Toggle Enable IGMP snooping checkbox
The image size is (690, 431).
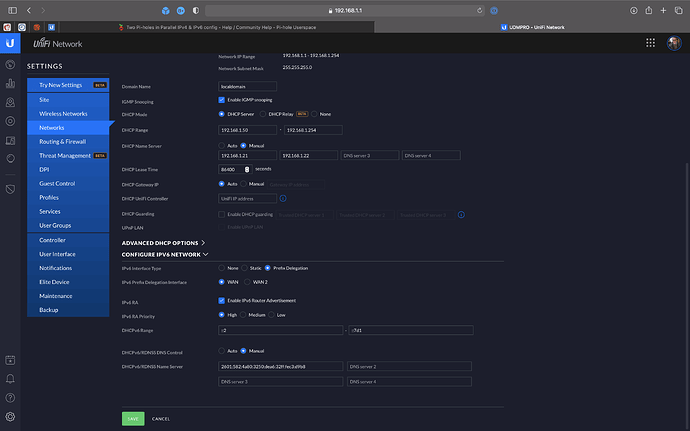[x=221, y=100]
